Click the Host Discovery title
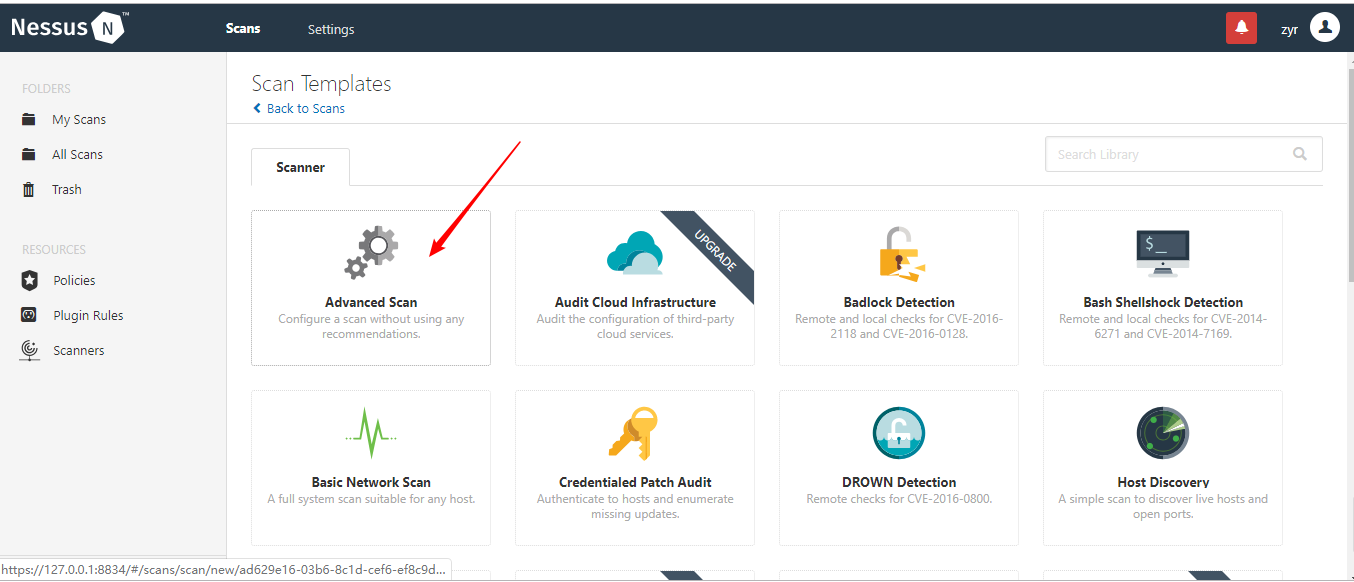 [1163, 482]
